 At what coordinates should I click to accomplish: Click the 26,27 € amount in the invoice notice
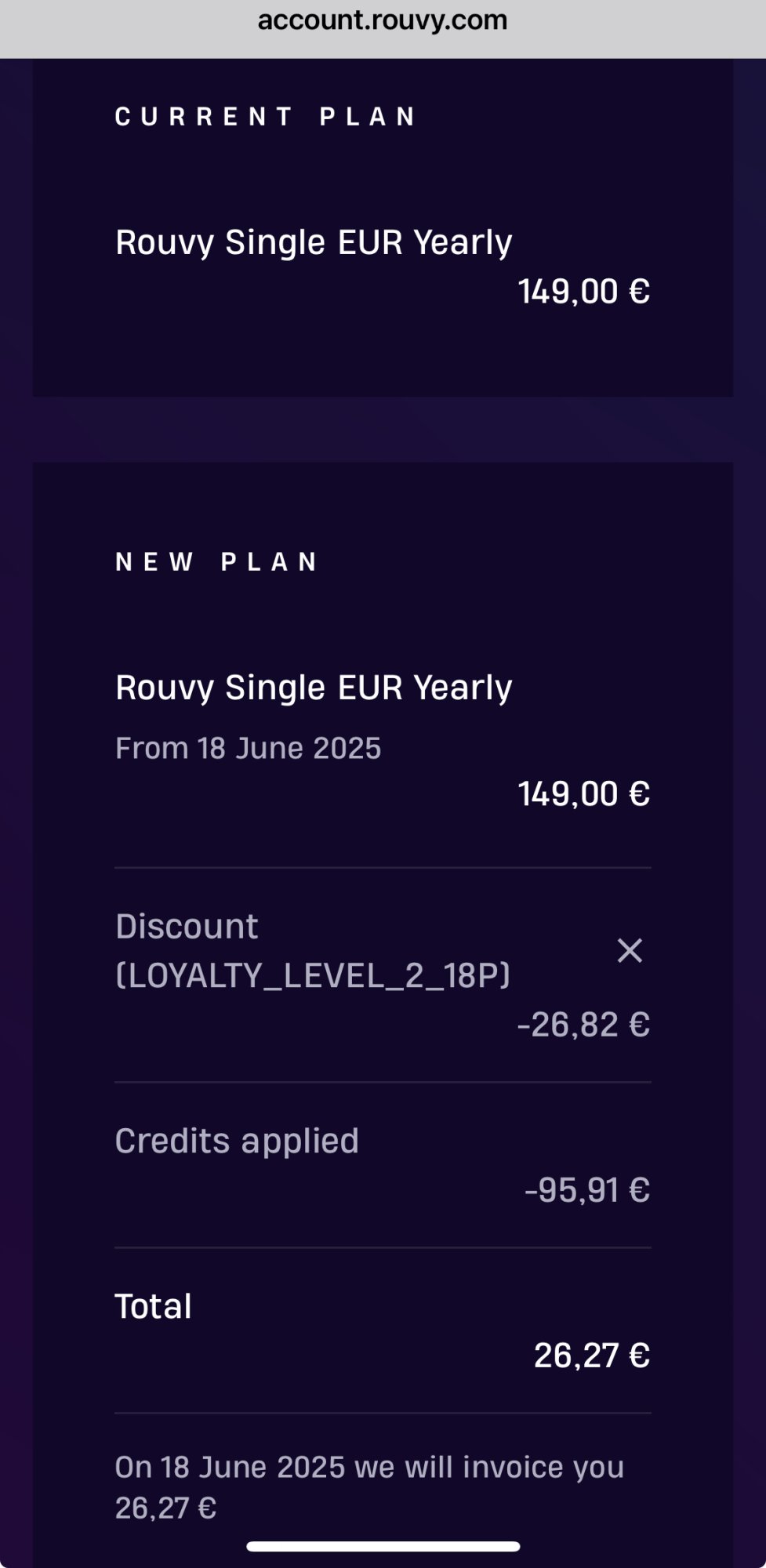point(165,1508)
